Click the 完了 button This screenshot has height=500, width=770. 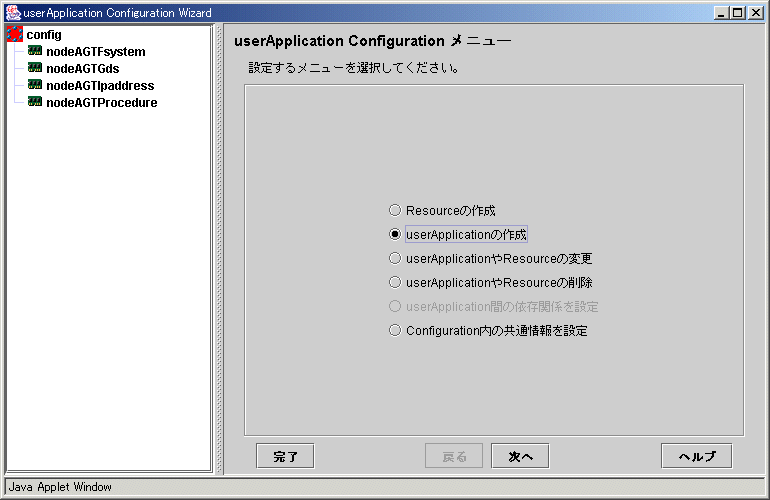coord(285,456)
